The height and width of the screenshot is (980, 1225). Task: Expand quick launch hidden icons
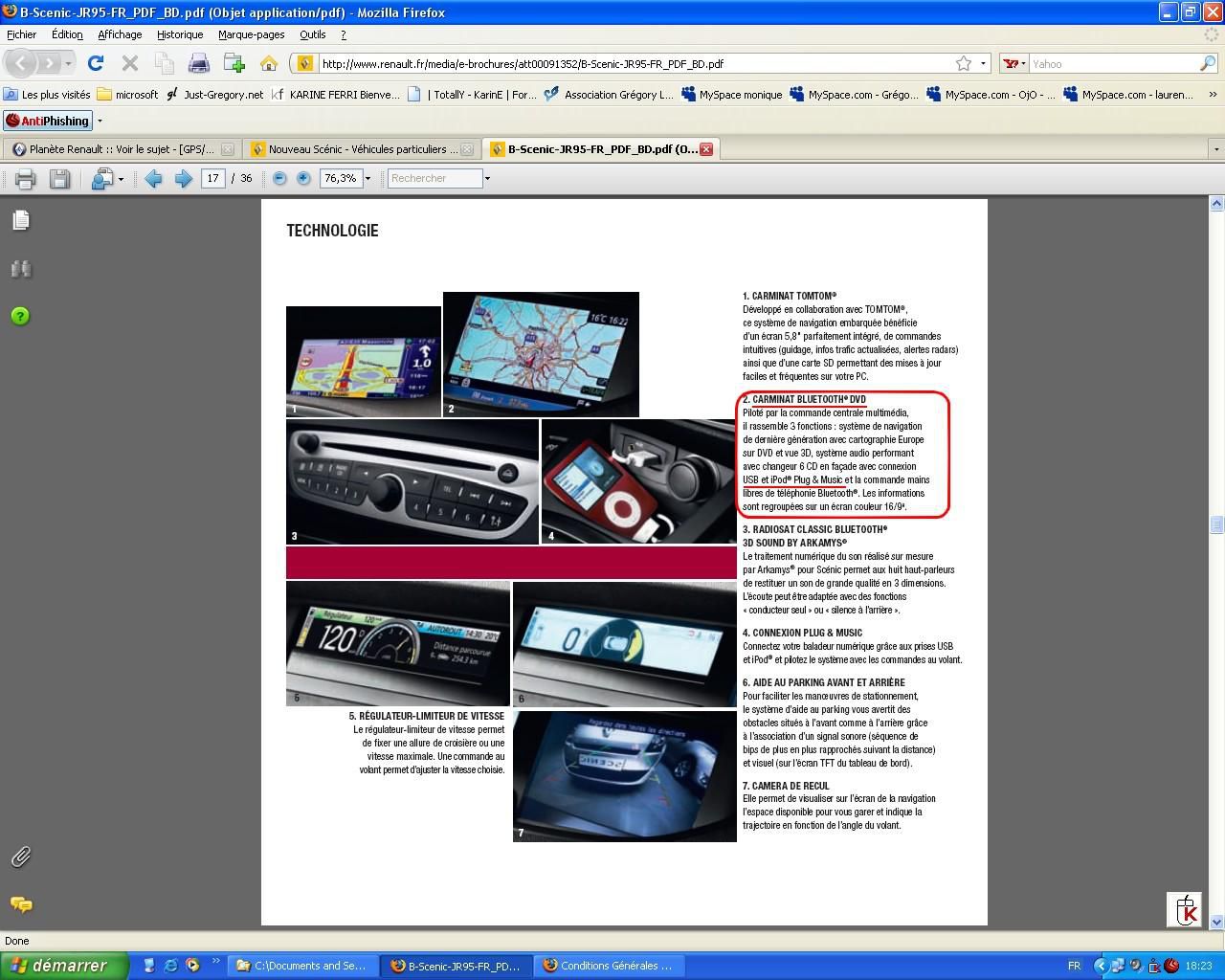(x=215, y=962)
